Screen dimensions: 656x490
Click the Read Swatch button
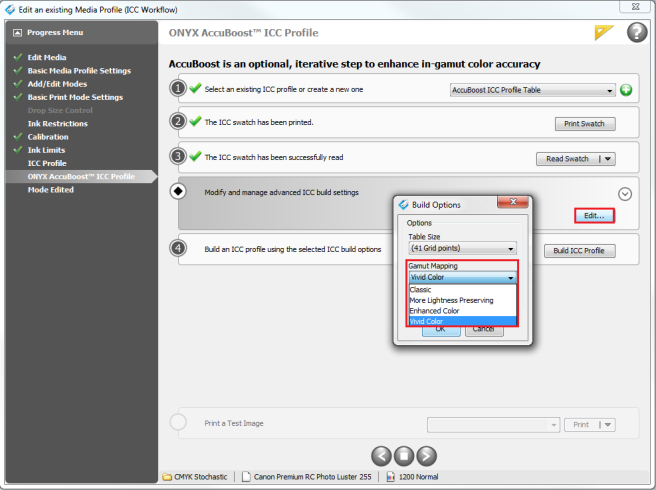[x=567, y=159]
